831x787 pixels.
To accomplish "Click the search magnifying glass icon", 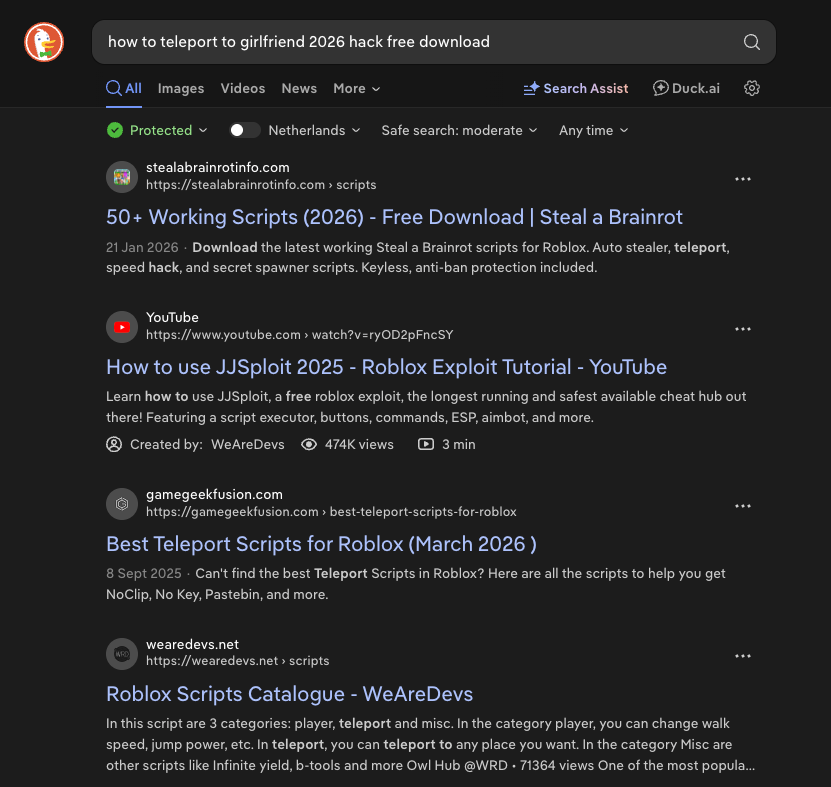I will point(750,42).
